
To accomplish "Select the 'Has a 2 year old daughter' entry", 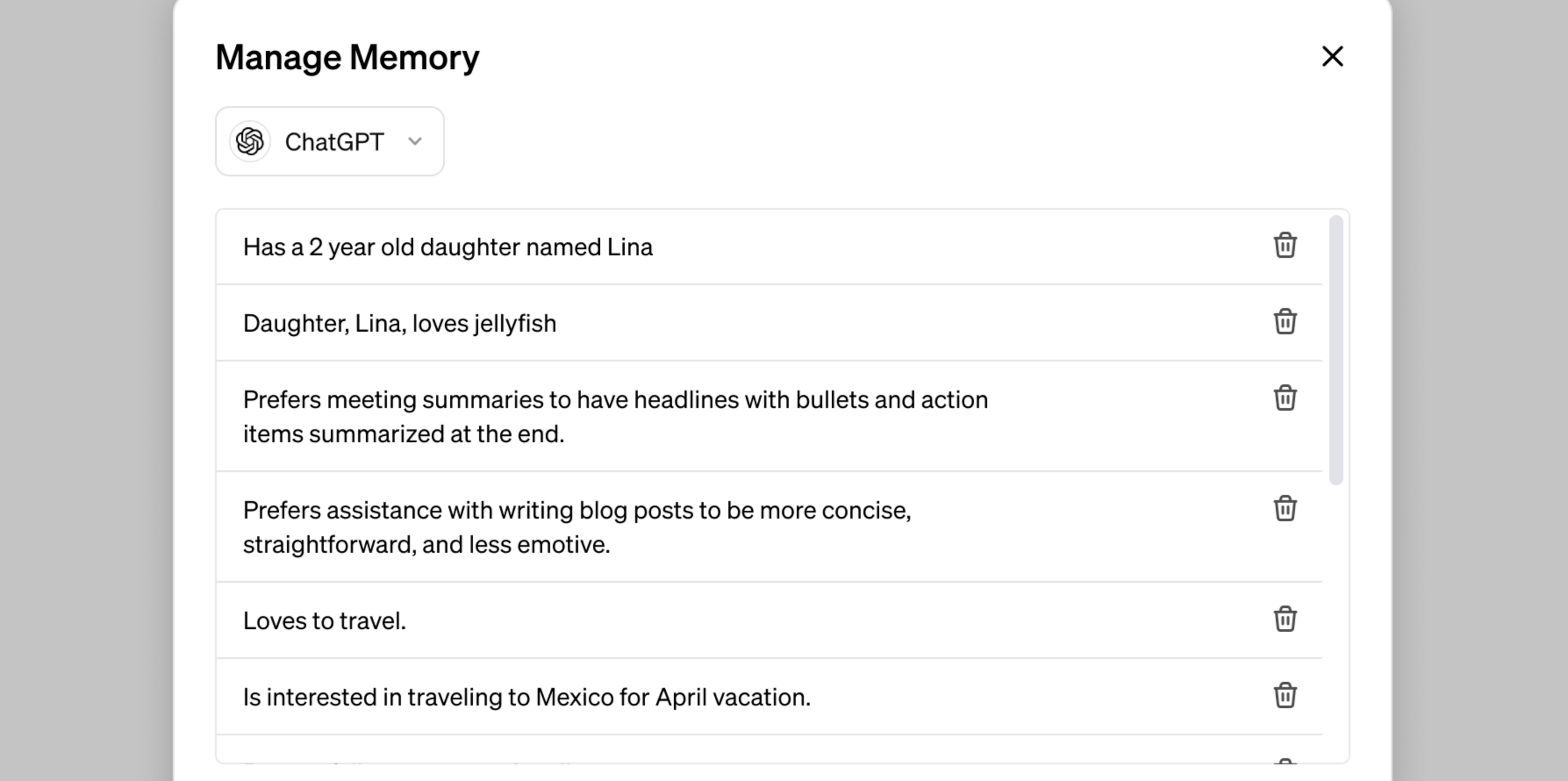I will (447, 247).
